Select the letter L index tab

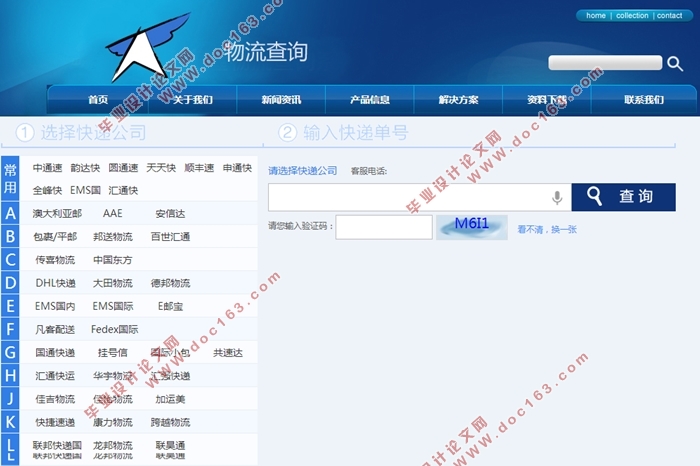[10, 449]
